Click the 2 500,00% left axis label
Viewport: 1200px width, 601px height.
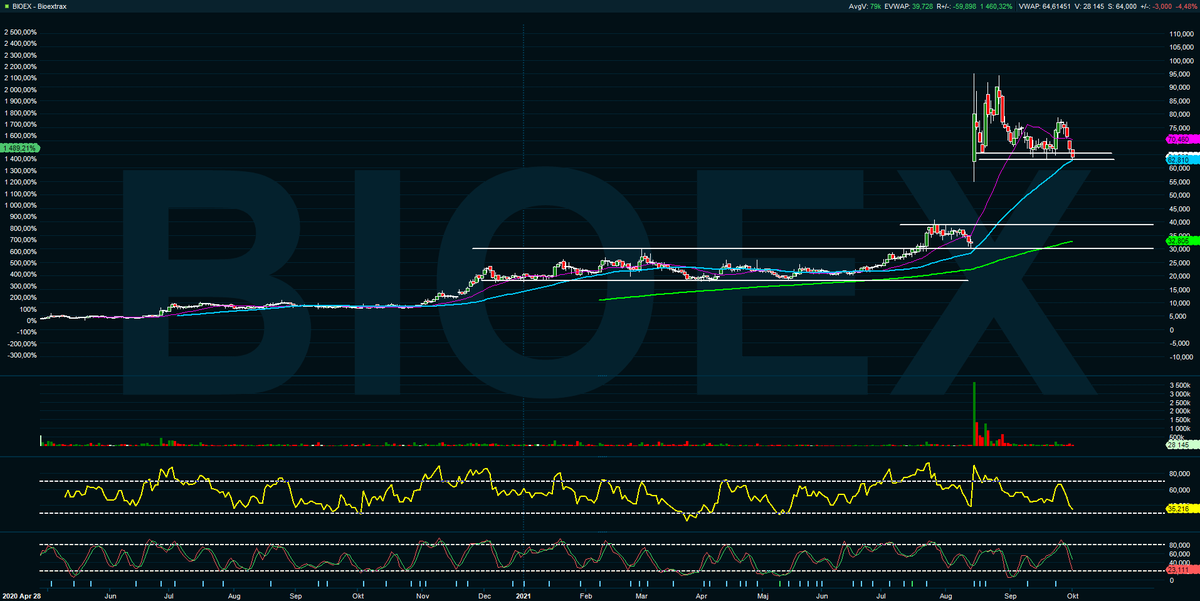20,33
